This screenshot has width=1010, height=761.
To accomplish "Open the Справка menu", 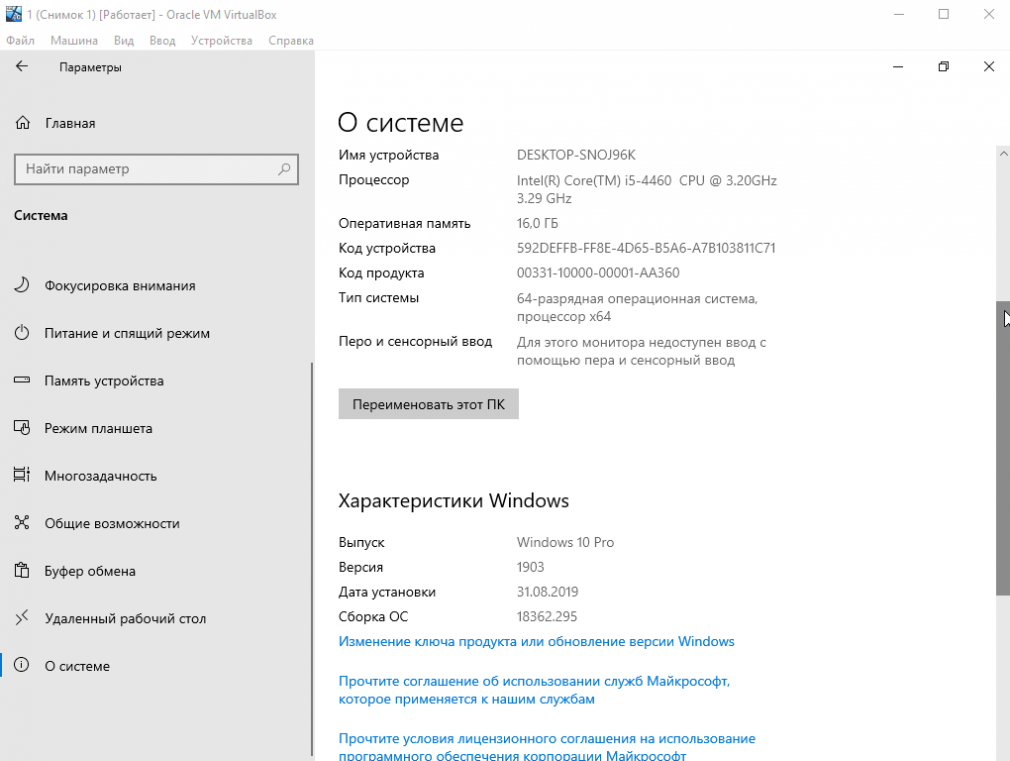I will coord(291,41).
